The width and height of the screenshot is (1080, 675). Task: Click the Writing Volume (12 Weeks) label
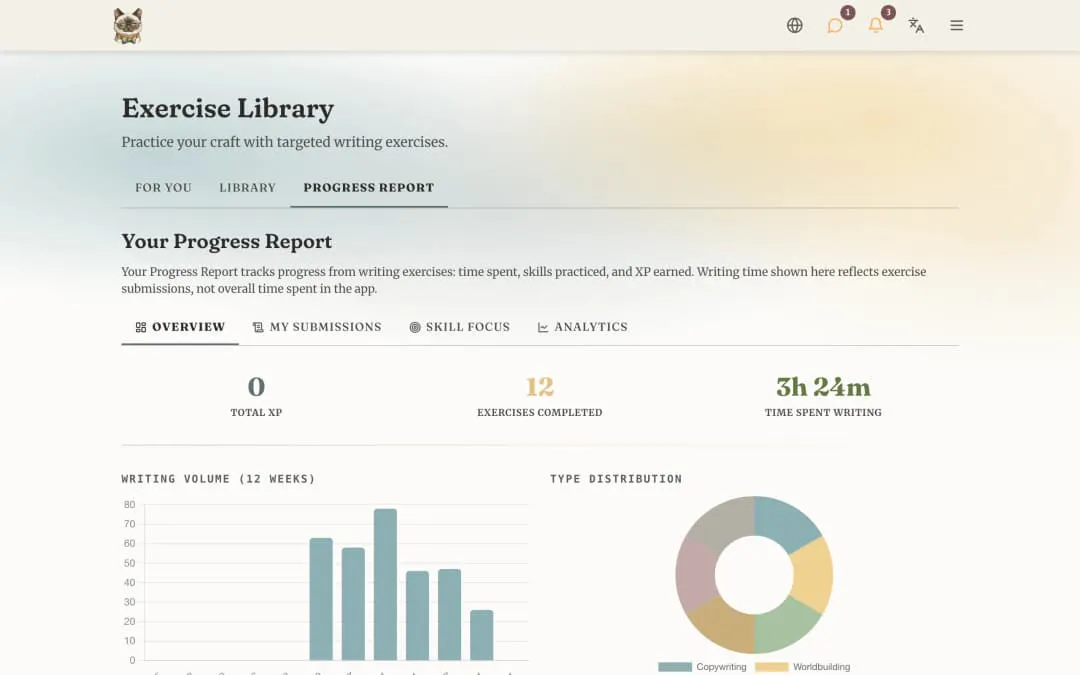click(218, 479)
